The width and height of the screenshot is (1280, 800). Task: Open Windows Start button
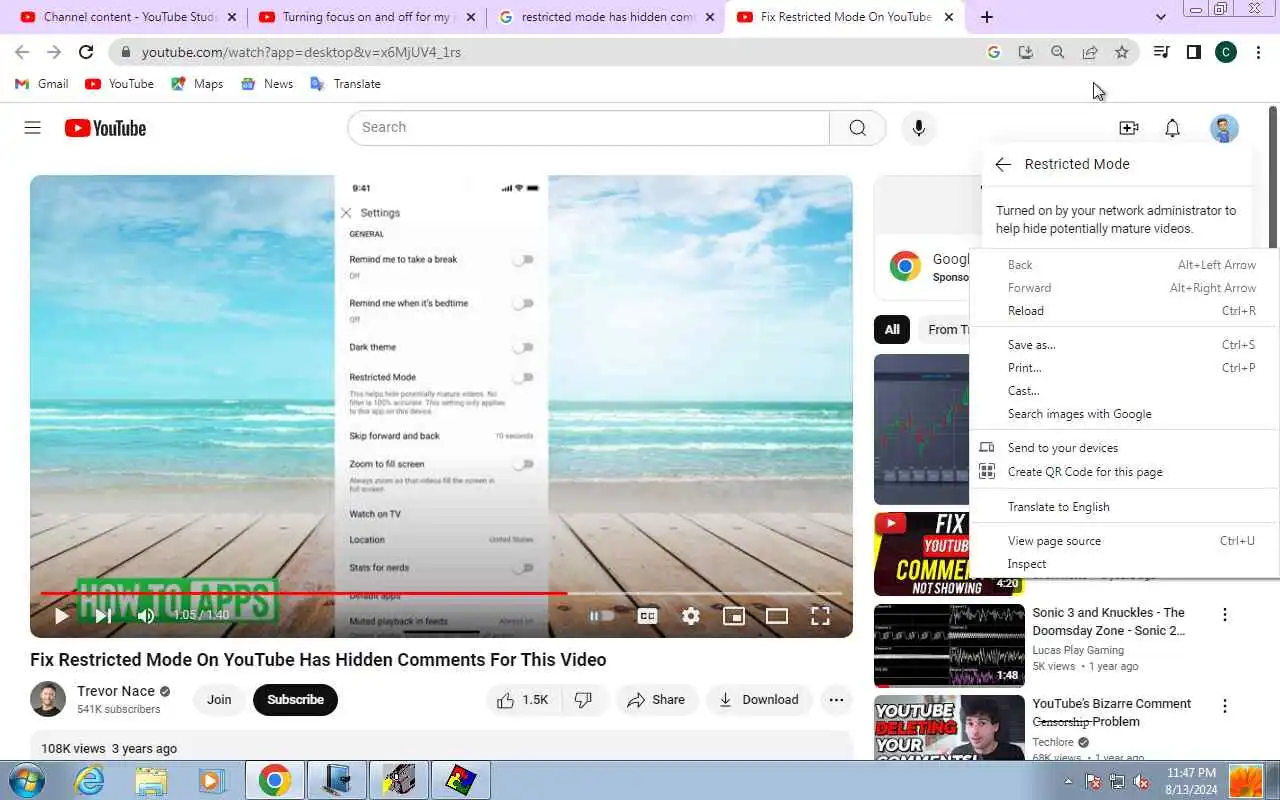tap(27, 780)
